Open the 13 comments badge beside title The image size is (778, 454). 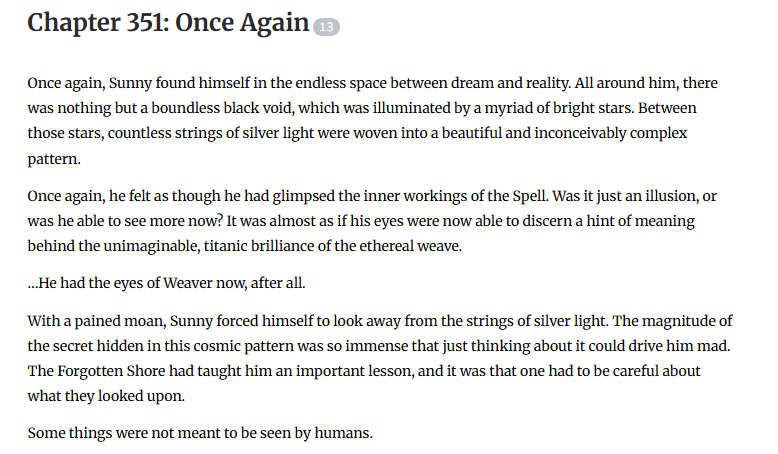coord(326,27)
